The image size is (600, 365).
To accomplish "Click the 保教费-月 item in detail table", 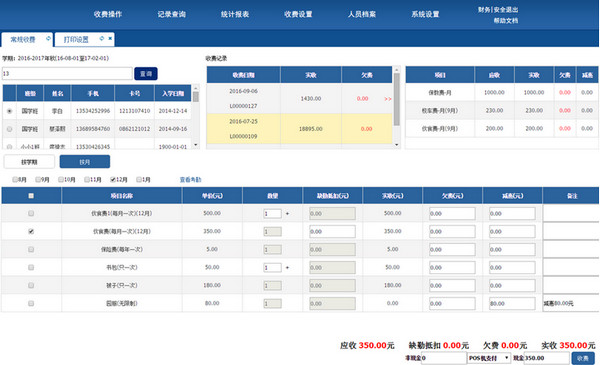I will coord(440,92).
